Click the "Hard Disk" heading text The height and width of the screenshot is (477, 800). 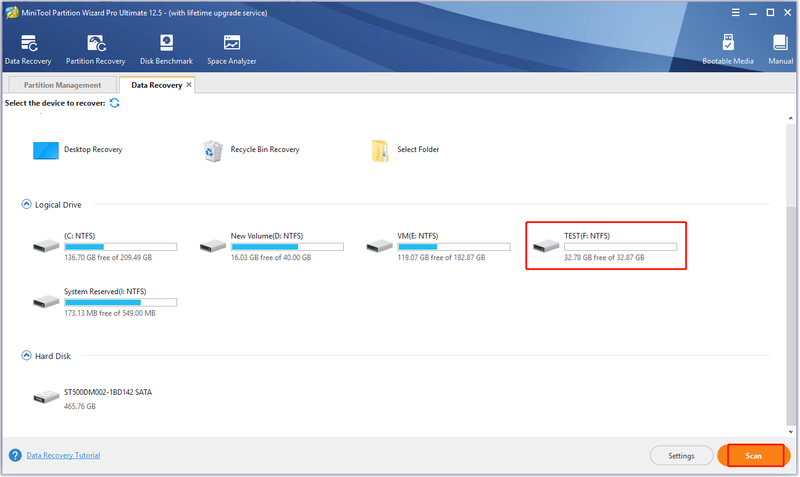53,356
